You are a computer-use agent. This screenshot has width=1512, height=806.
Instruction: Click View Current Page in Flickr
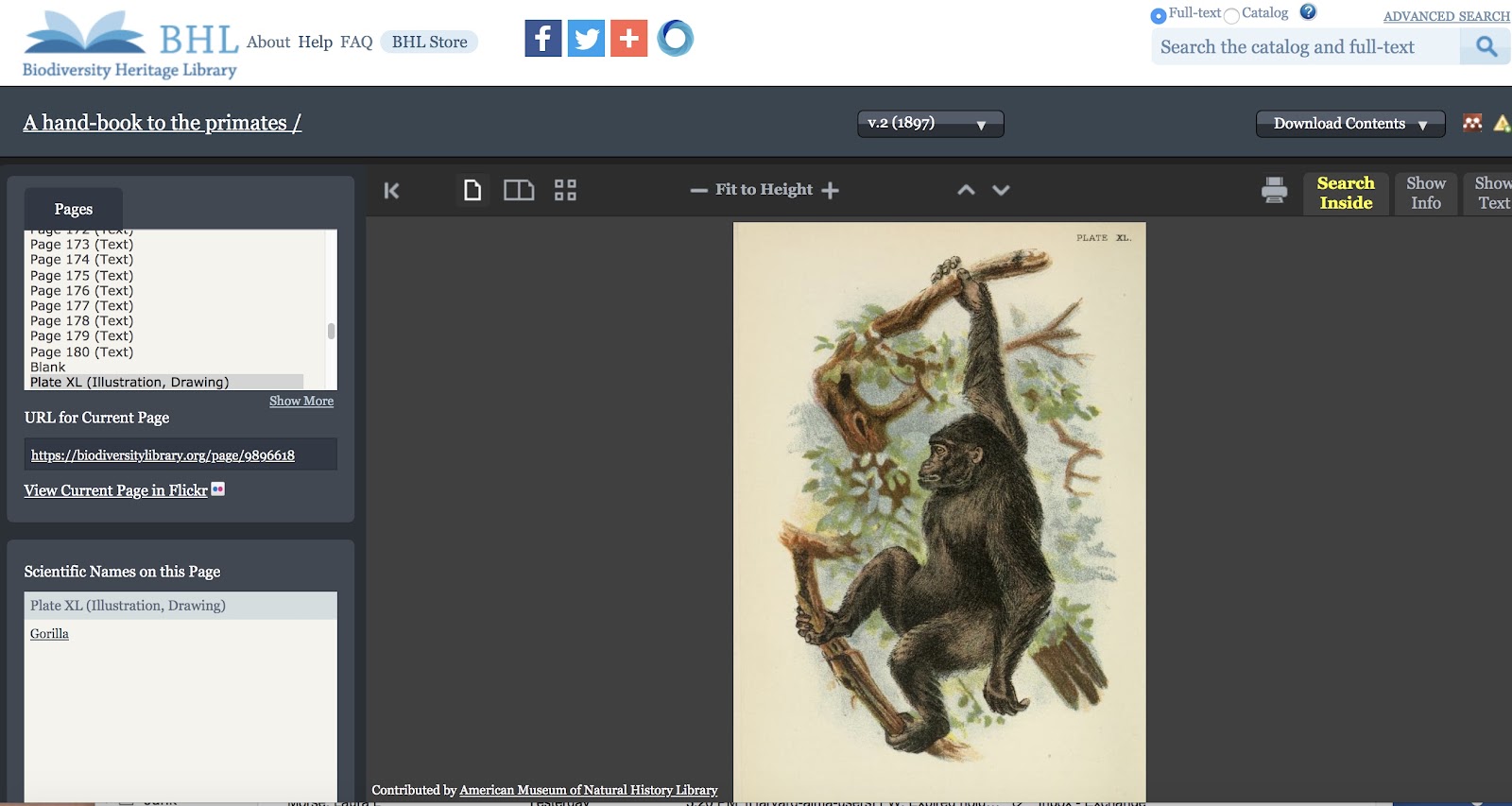pyautogui.click(x=115, y=490)
